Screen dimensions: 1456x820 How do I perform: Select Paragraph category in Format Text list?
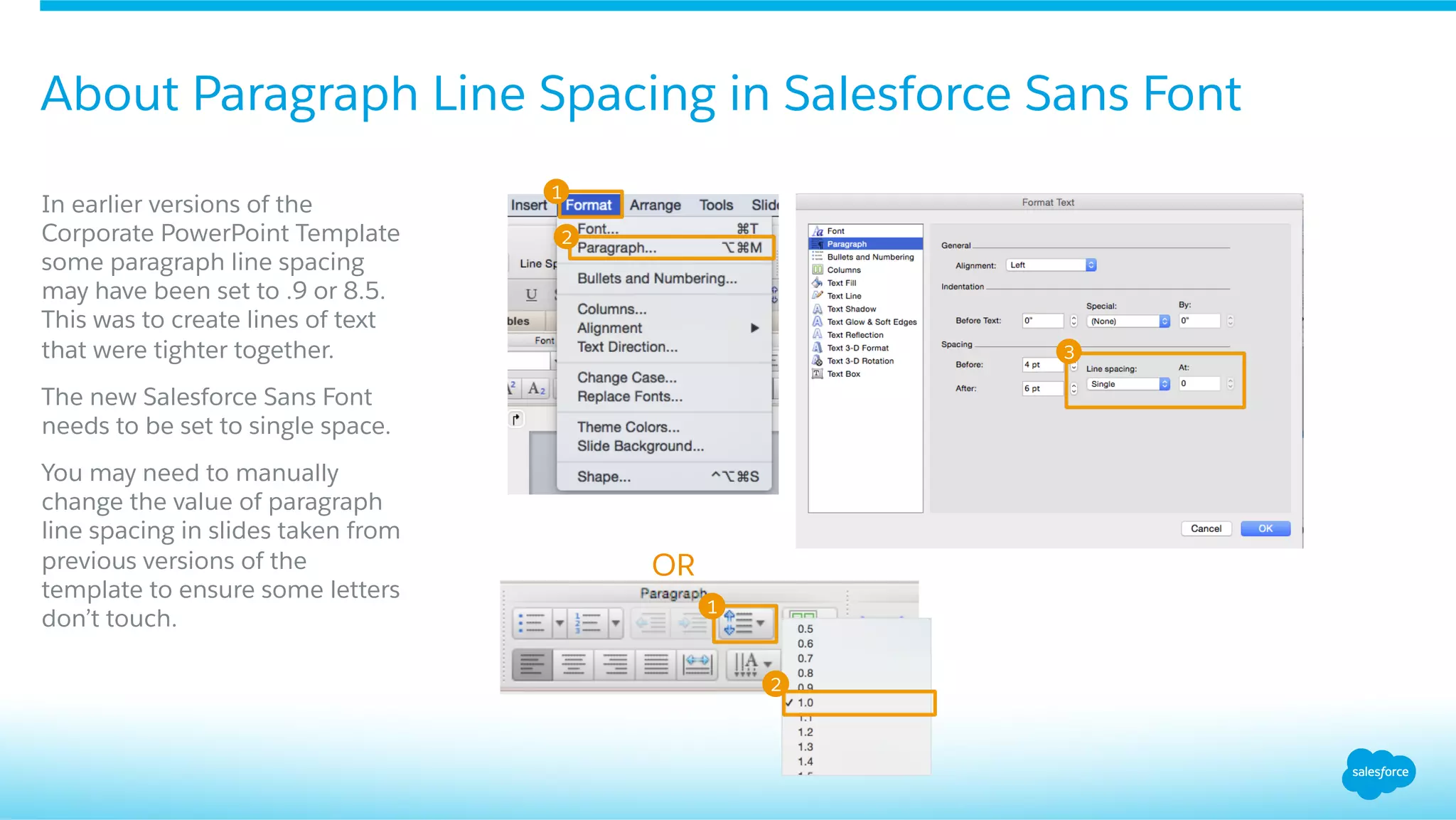pyautogui.click(x=865, y=244)
